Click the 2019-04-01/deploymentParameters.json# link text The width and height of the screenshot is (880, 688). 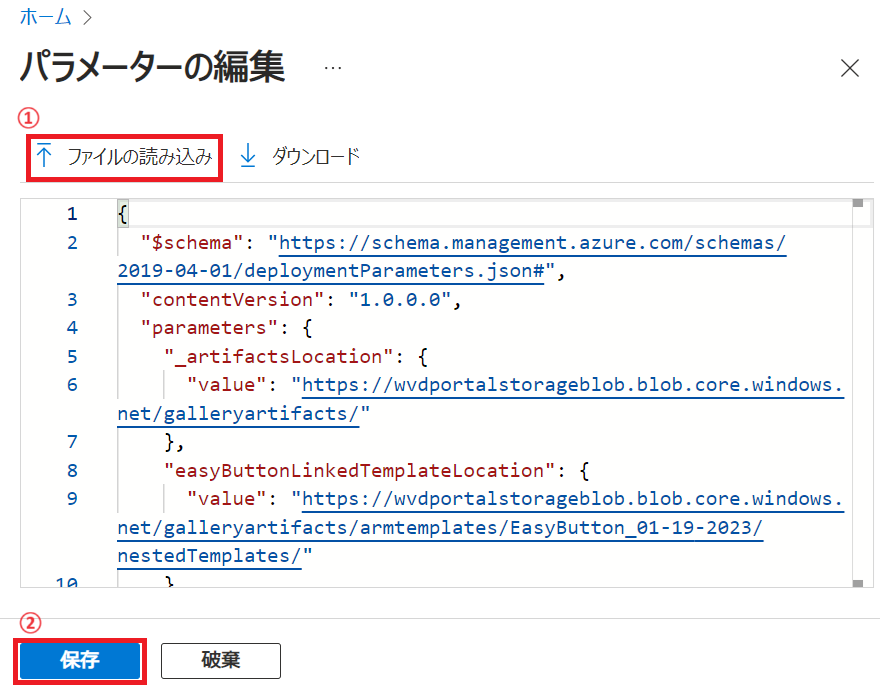pyautogui.click(x=331, y=271)
